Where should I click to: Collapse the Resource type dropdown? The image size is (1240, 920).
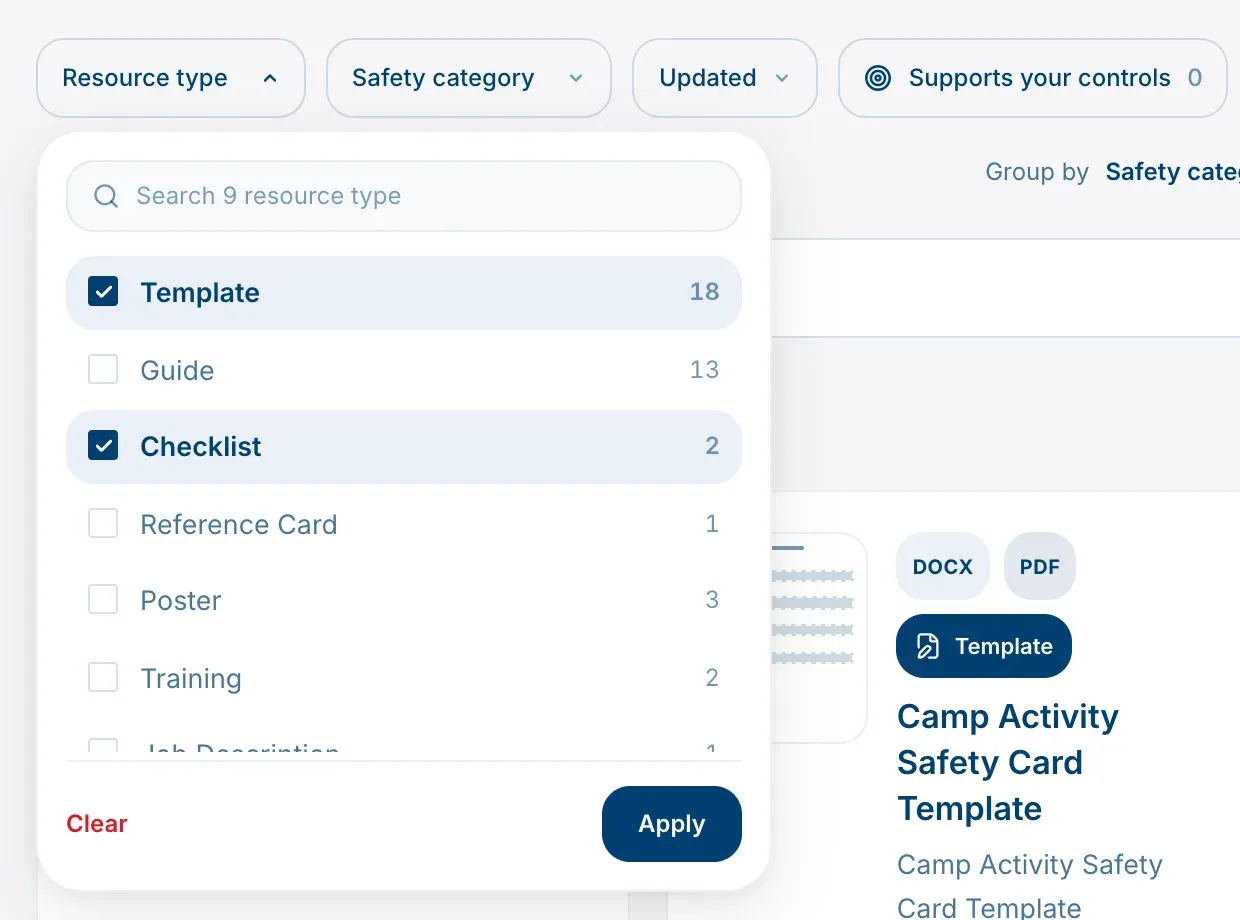(x=171, y=78)
